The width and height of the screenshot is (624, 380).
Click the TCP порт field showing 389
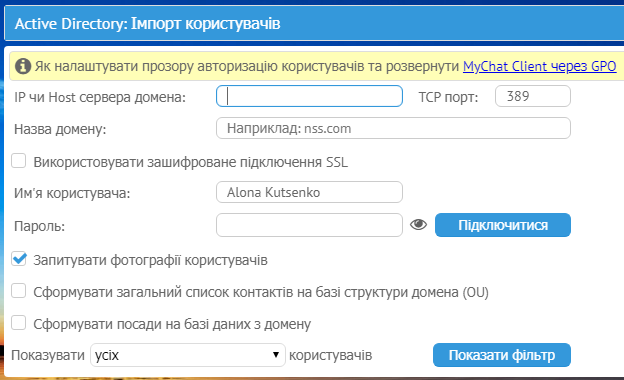pyautogui.click(x=533, y=96)
